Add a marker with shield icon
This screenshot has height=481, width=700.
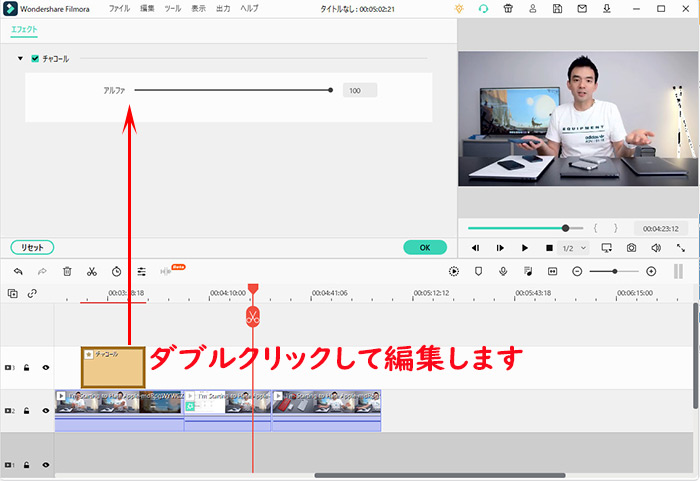(x=478, y=271)
